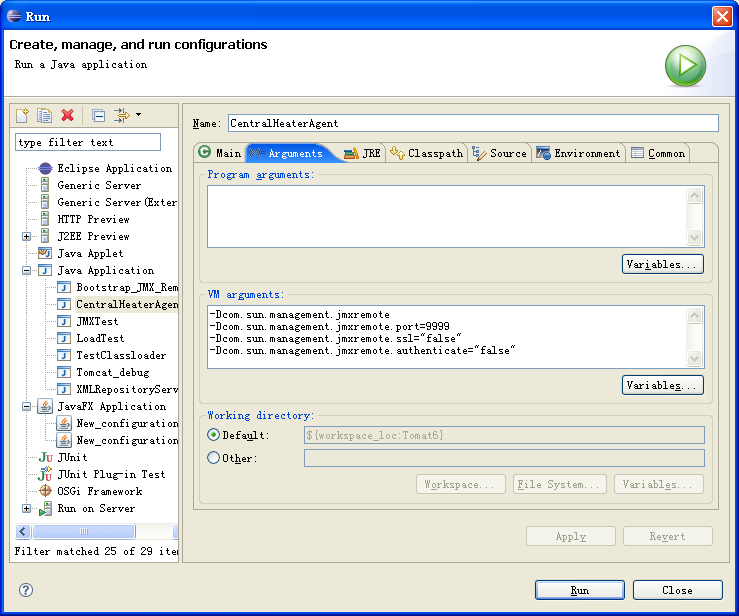The width and height of the screenshot is (739, 616).
Task: Delete selected configuration with red X
Action: click(x=68, y=116)
